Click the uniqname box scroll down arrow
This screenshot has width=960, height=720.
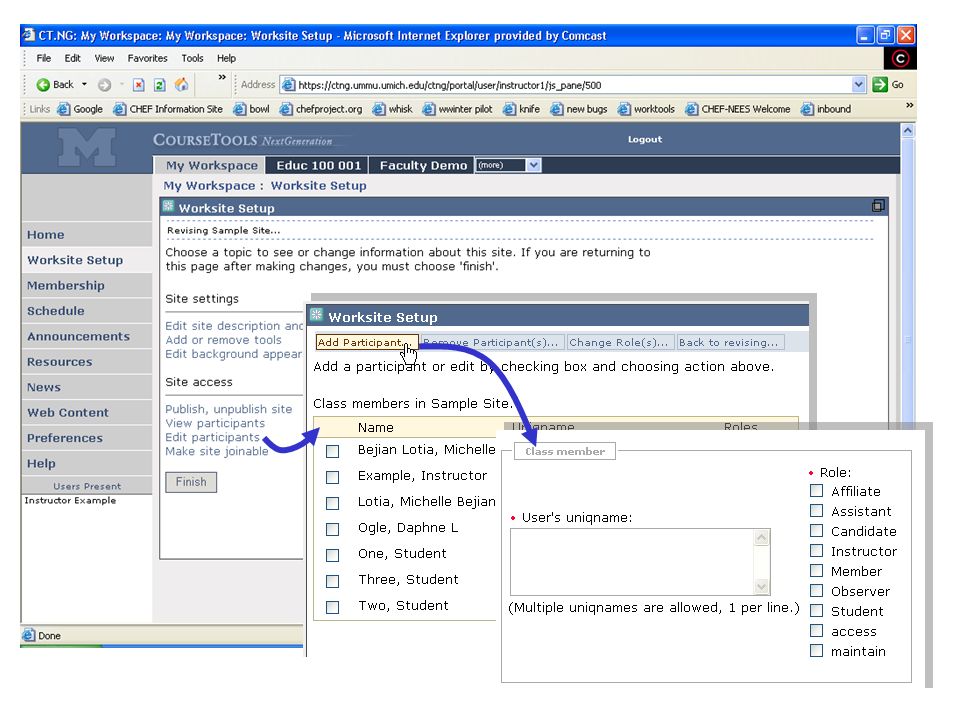point(762,587)
